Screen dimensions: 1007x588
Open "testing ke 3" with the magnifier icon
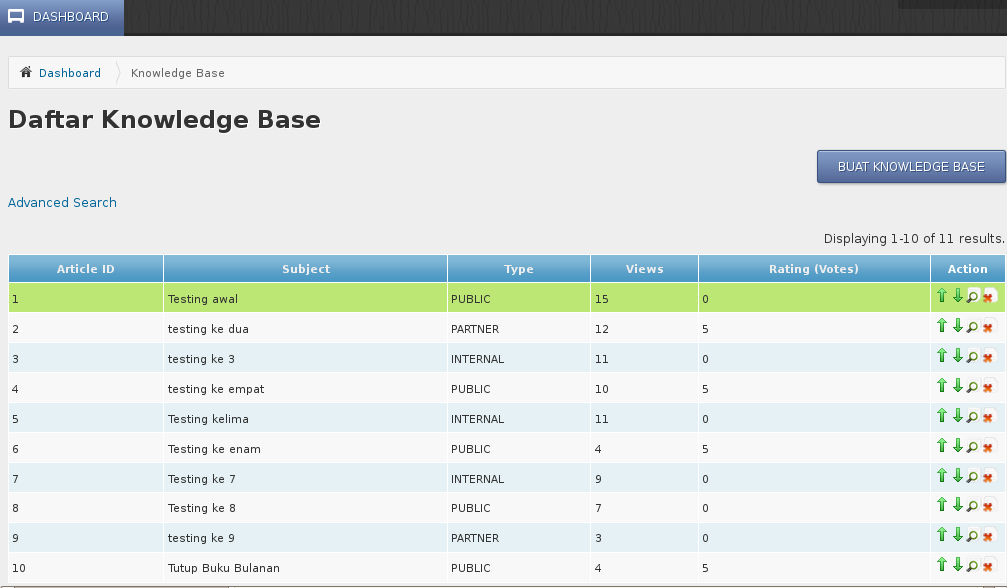click(x=973, y=356)
